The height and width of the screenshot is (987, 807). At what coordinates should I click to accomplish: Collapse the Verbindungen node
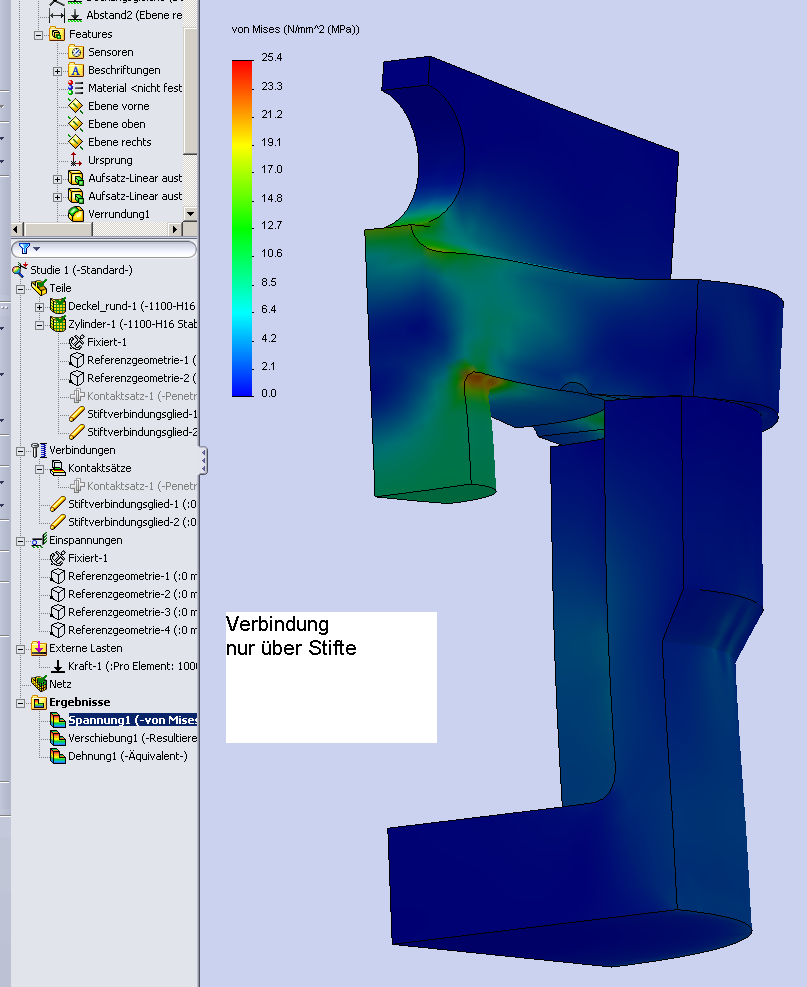20,451
